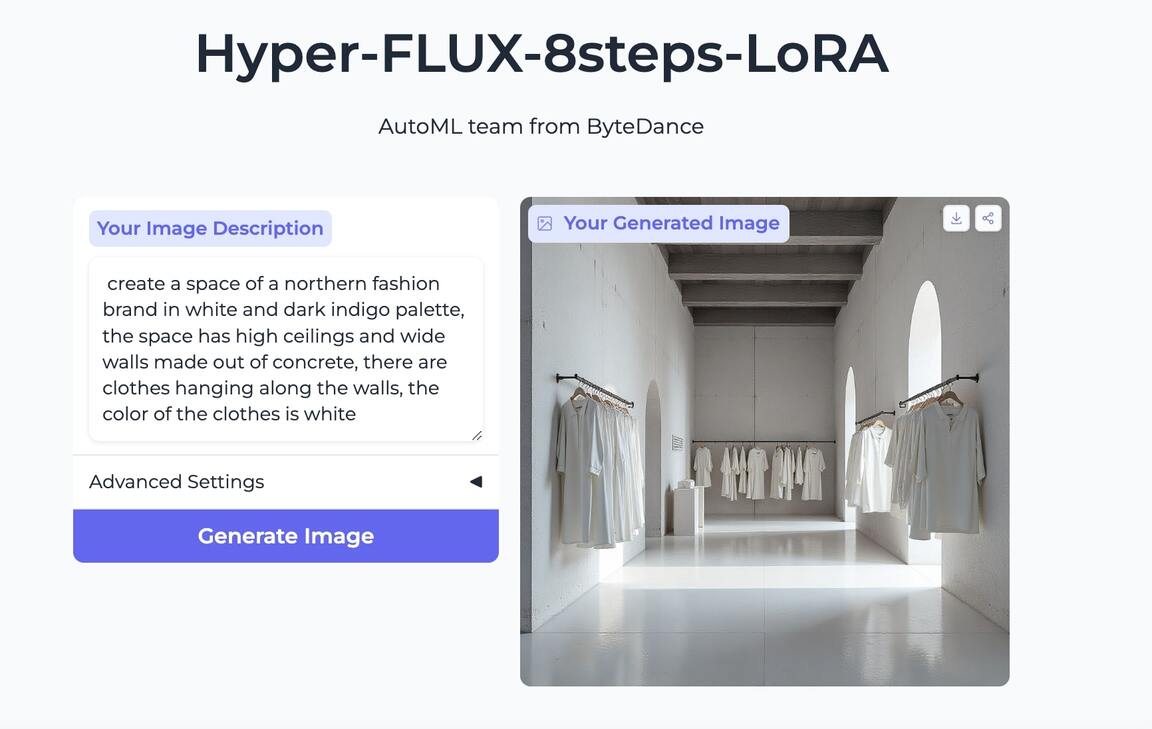Focus the image description text area
This screenshot has height=729, width=1152.
pyautogui.click(x=286, y=349)
